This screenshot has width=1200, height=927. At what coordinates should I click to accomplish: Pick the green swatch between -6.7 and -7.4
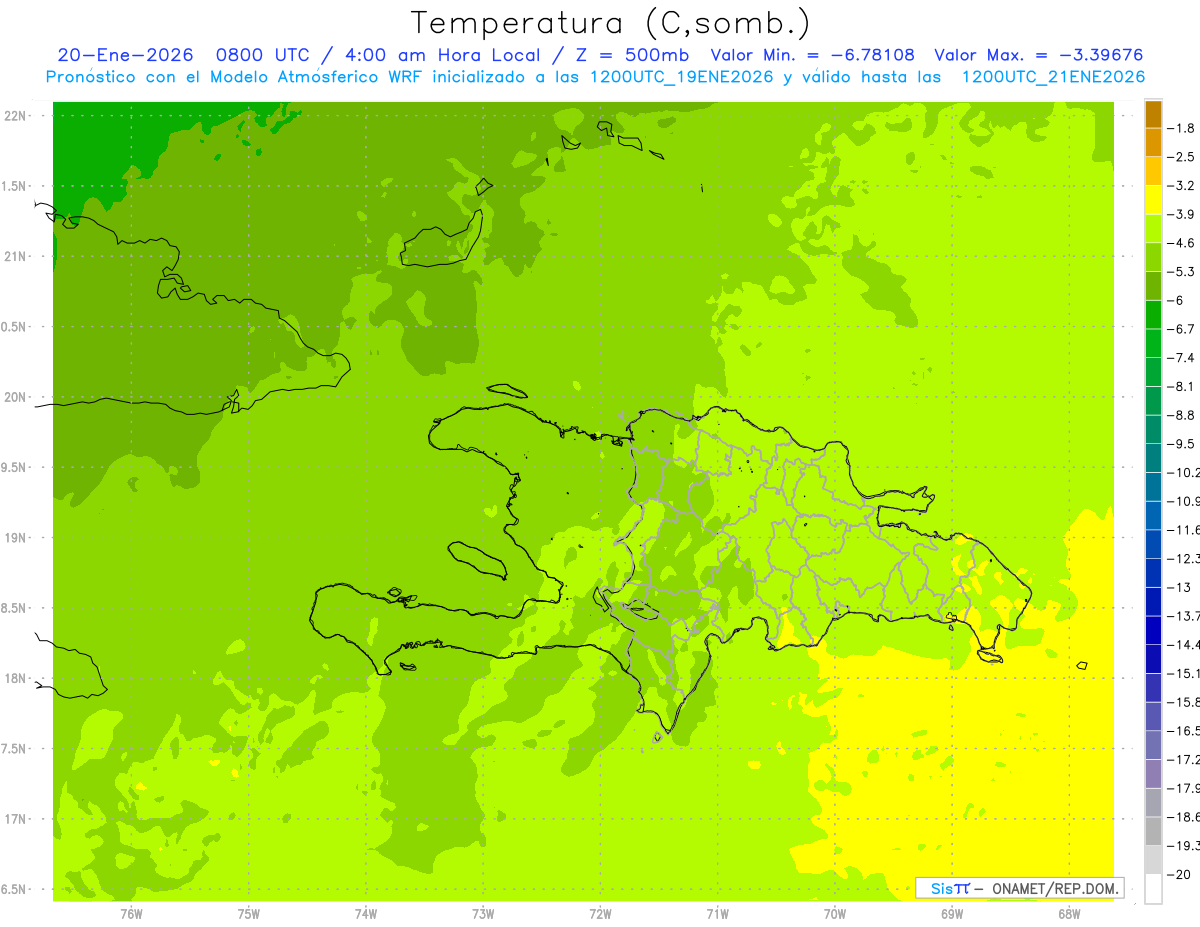(x=1153, y=344)
